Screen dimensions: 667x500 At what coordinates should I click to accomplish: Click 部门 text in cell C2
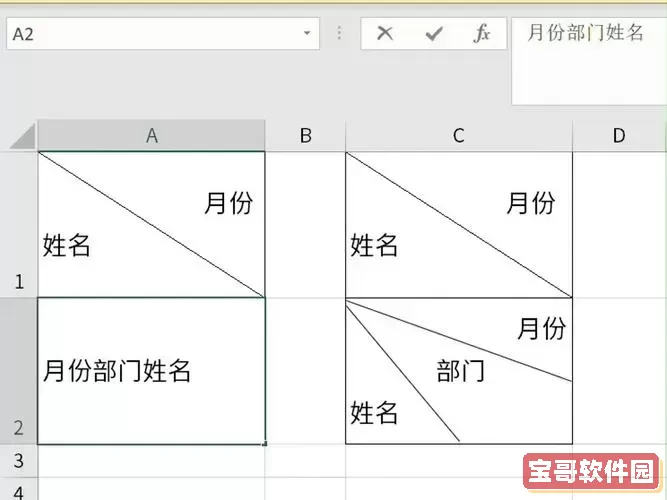click(461, 371)
